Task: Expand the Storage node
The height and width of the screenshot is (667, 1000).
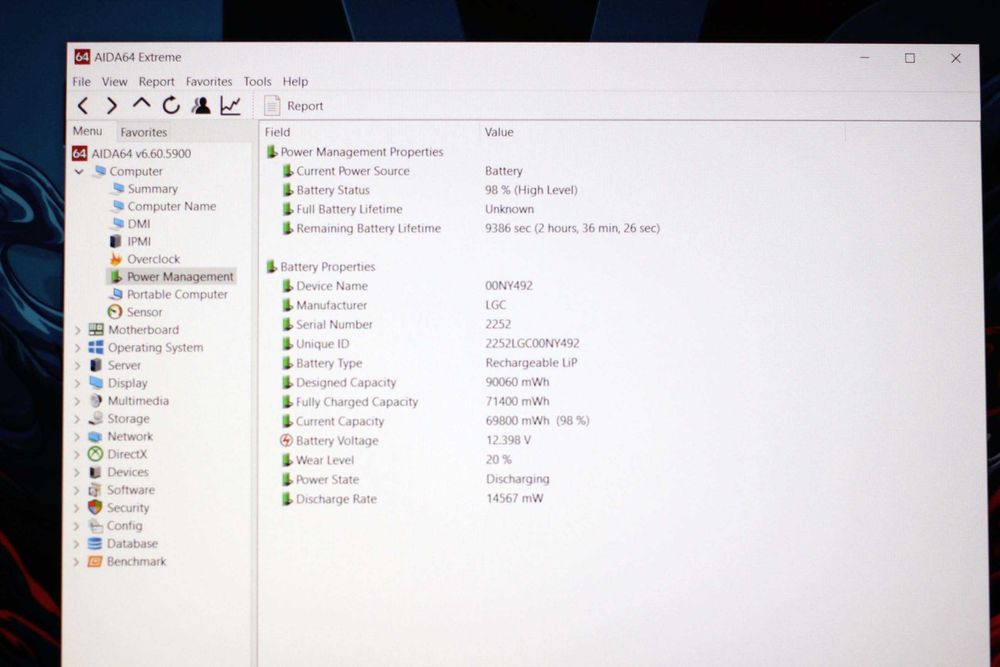Action: (78, 419)
